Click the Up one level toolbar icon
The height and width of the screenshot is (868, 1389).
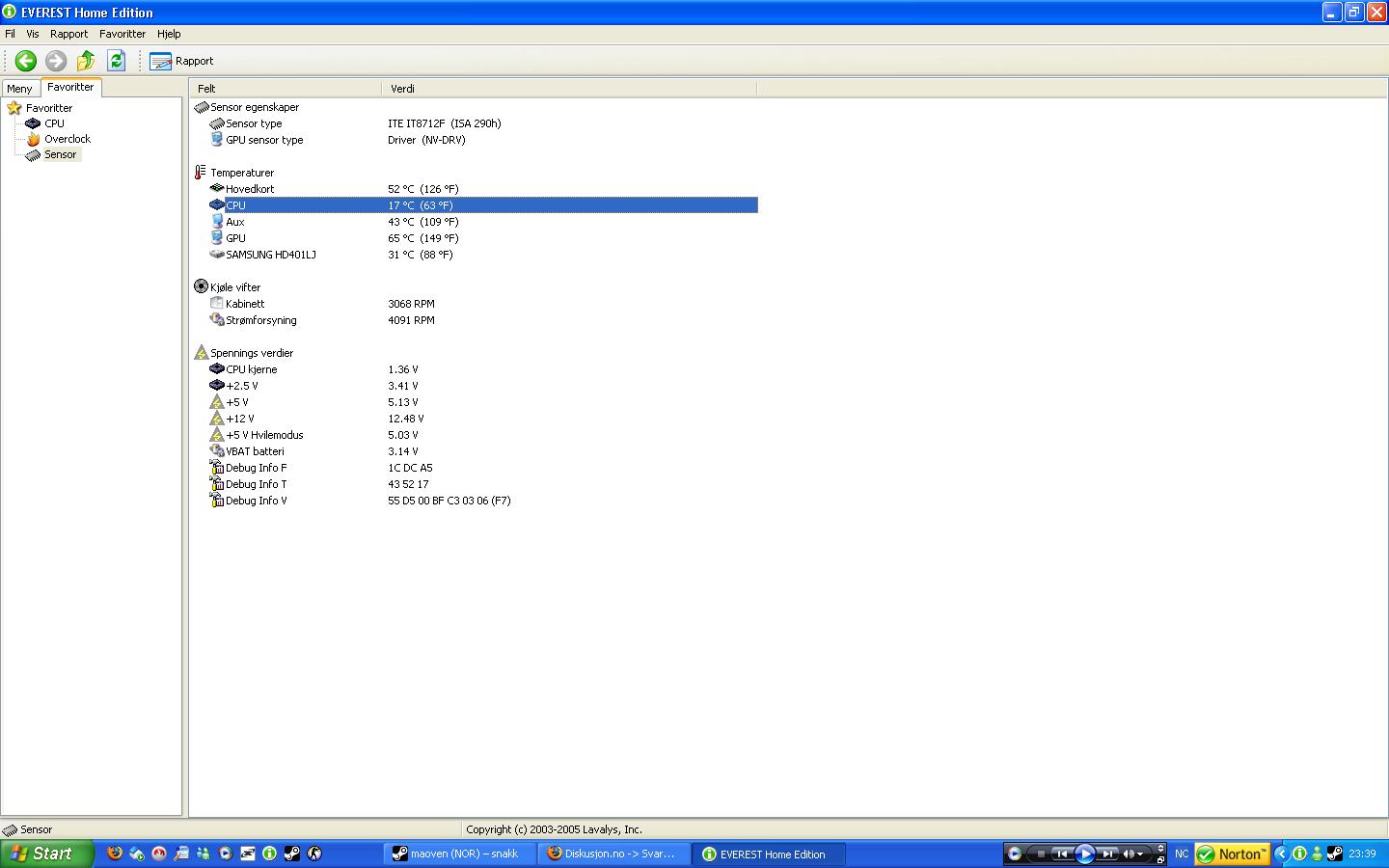[x=86, y=61]
